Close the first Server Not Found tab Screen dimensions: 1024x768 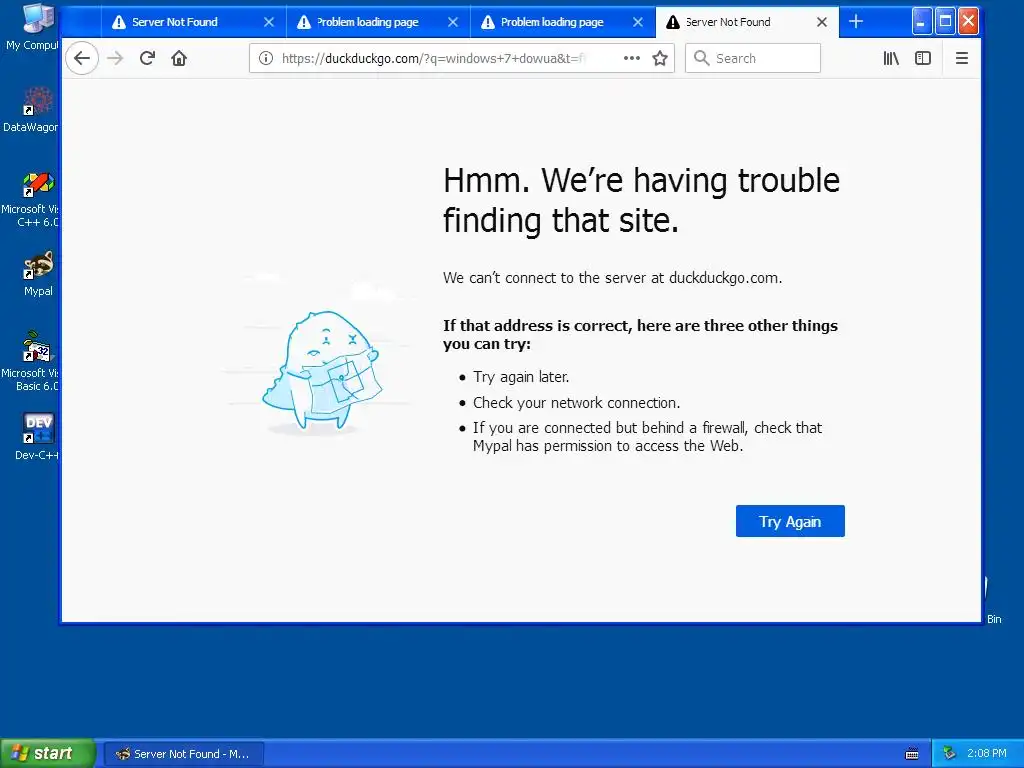(x=268, y=22)
